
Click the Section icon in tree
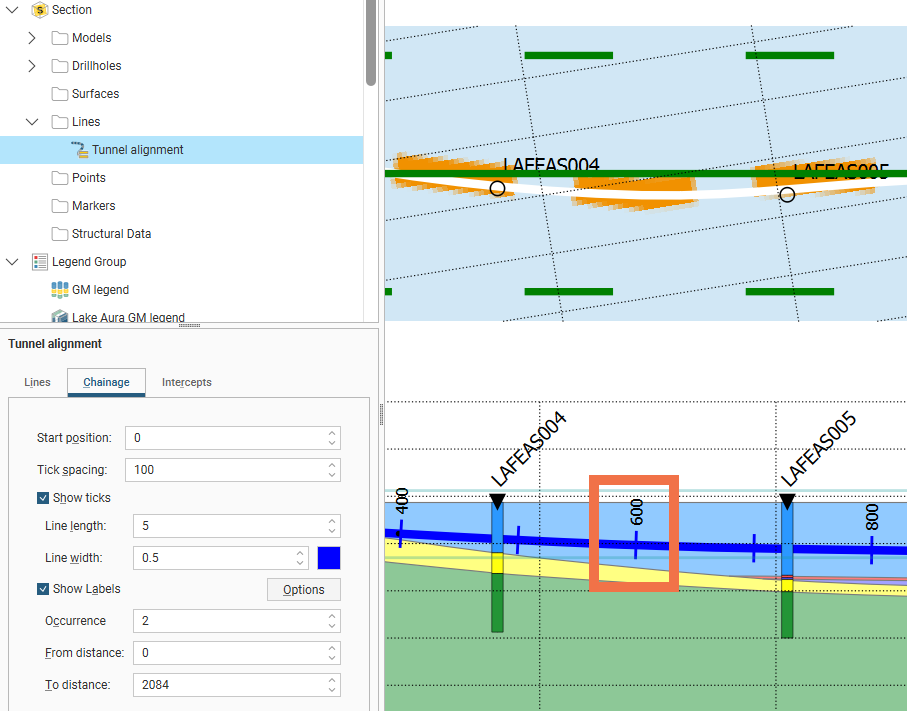[x=40, y=10]
